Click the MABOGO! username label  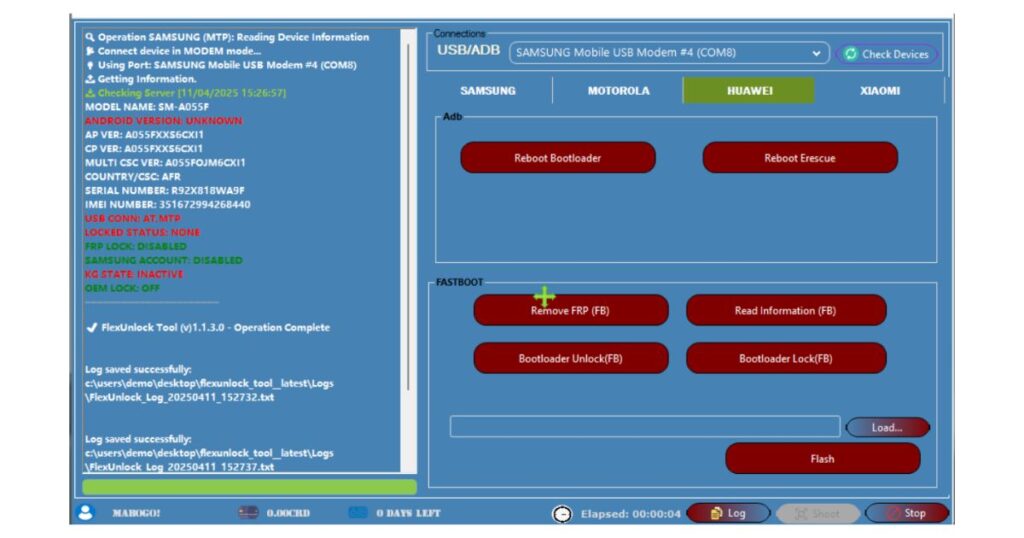136,513
